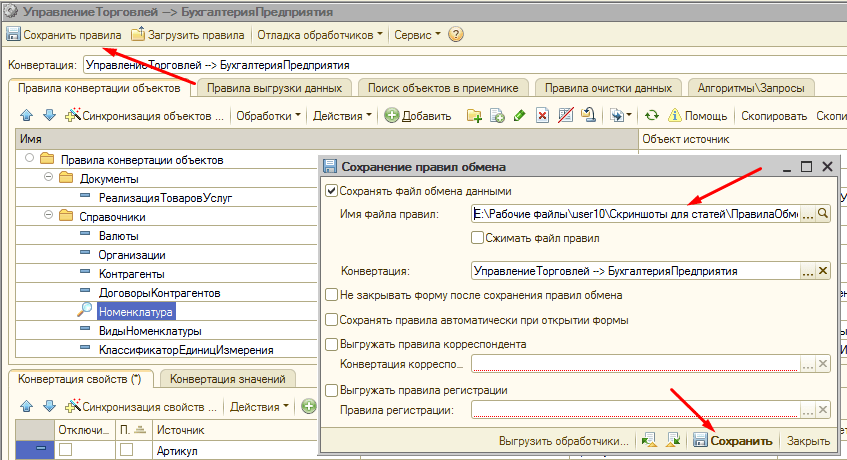Click the yellow question mark help icon
Image resolution: width=847 pixels, height=460 pixels.
456,35
